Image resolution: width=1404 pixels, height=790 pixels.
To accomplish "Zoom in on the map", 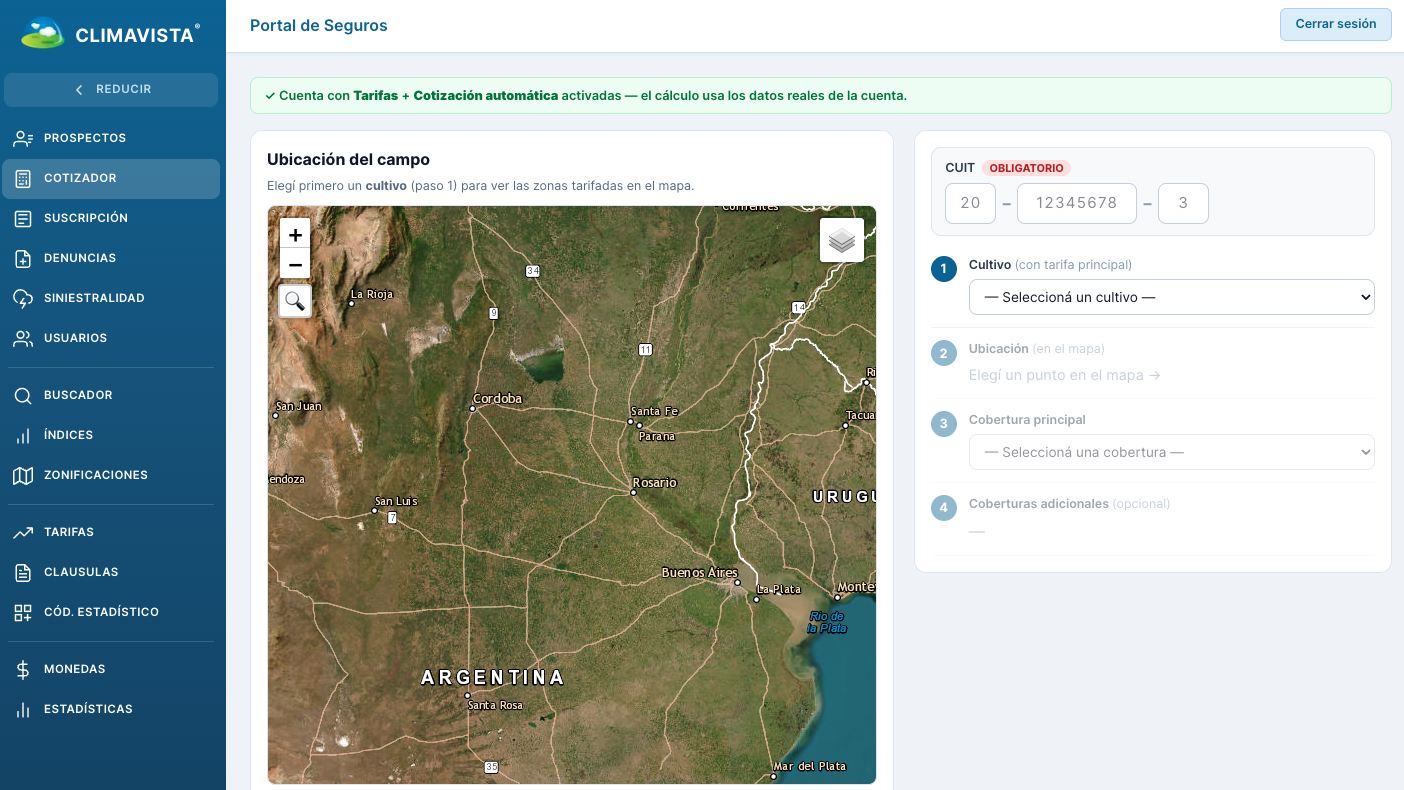I will pyautogui.click(x=295, y=235).
